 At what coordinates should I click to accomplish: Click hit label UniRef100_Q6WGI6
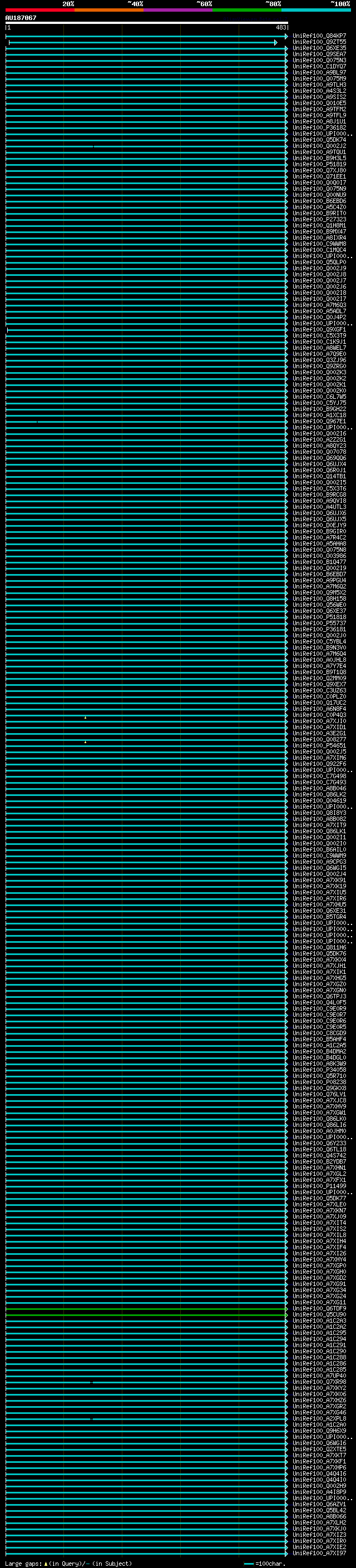[x=319, y=1443]
